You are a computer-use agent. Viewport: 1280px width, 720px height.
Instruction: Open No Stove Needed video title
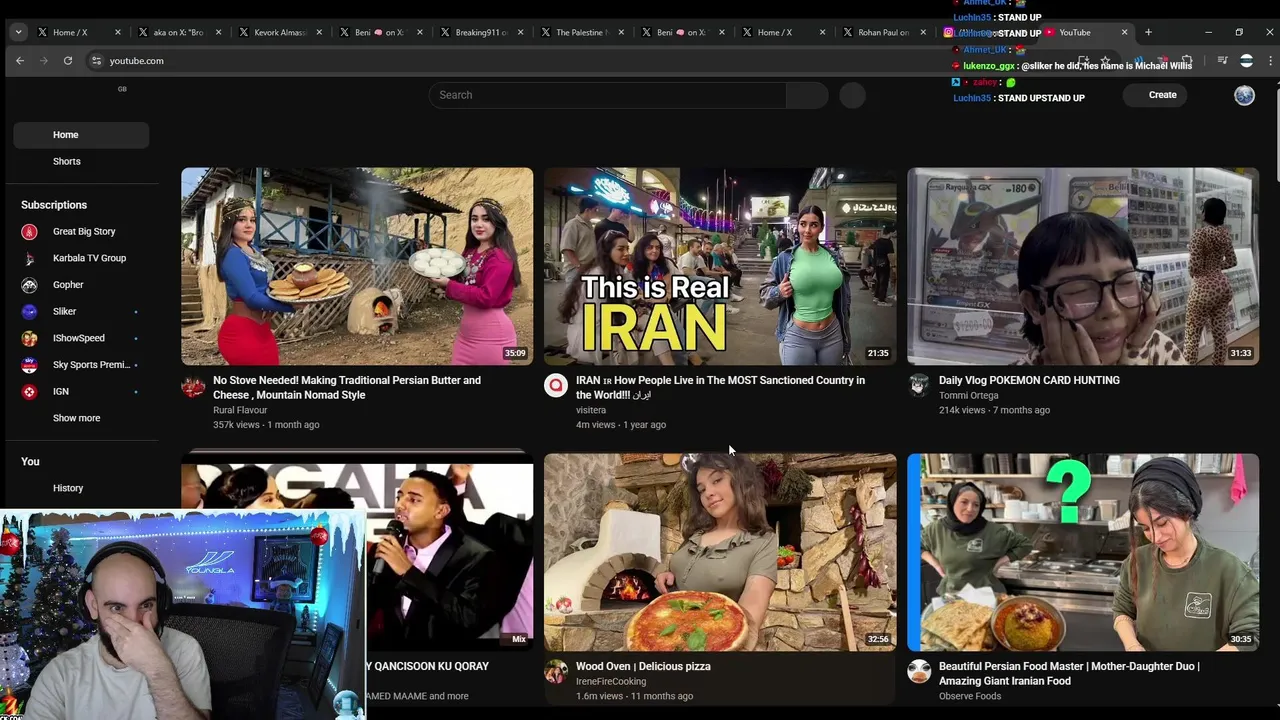(x=347, y=387)
